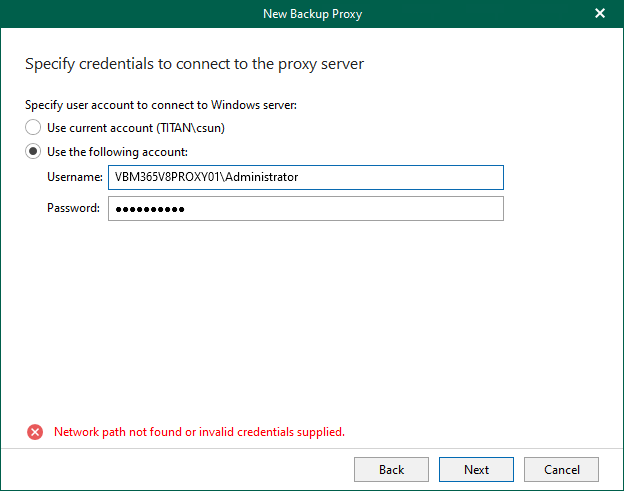This screenshot has height=491, width=624.
Task: Click the red error icon
Action: click(35, 432)
